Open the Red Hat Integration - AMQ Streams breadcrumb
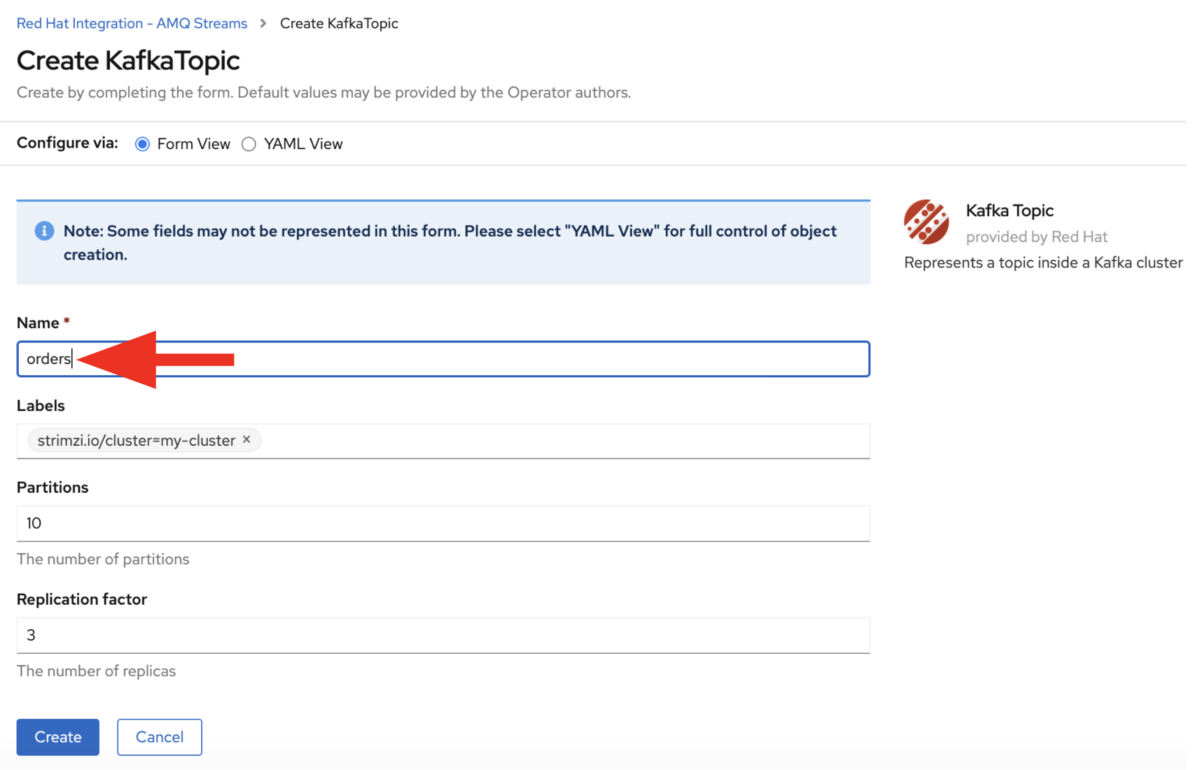The width and height of the screenshot is (1200, 770). [x=132, y=23]
